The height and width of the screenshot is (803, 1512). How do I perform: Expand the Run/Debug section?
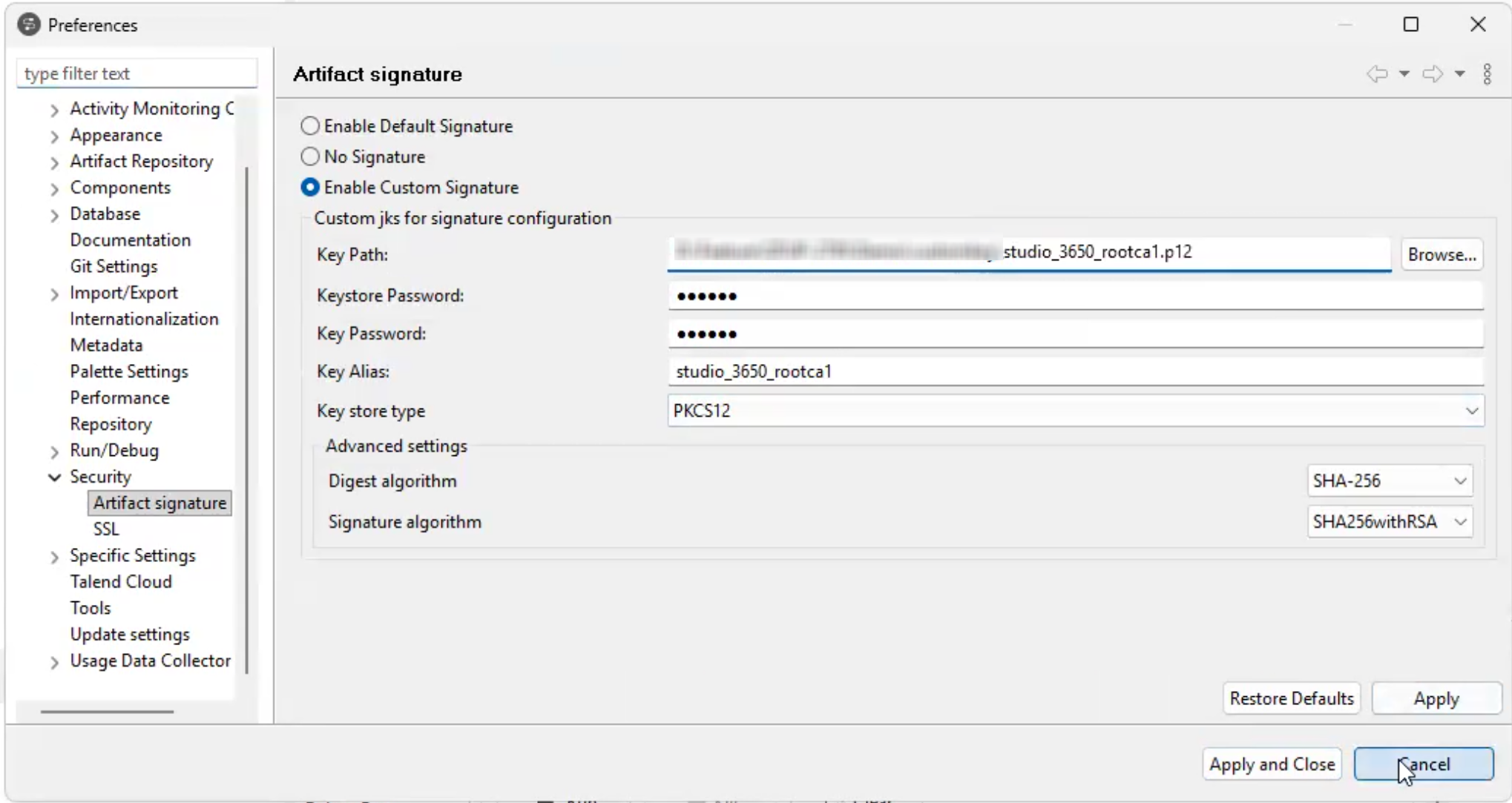click(53, 451)
